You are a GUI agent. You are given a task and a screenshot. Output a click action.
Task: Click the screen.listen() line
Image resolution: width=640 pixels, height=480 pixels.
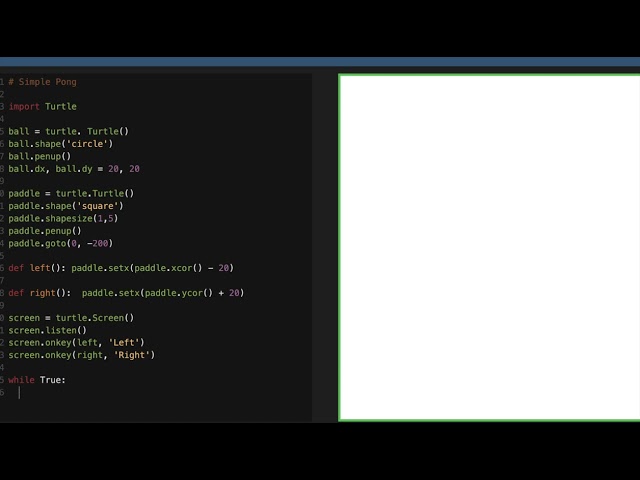coord(47,330)
